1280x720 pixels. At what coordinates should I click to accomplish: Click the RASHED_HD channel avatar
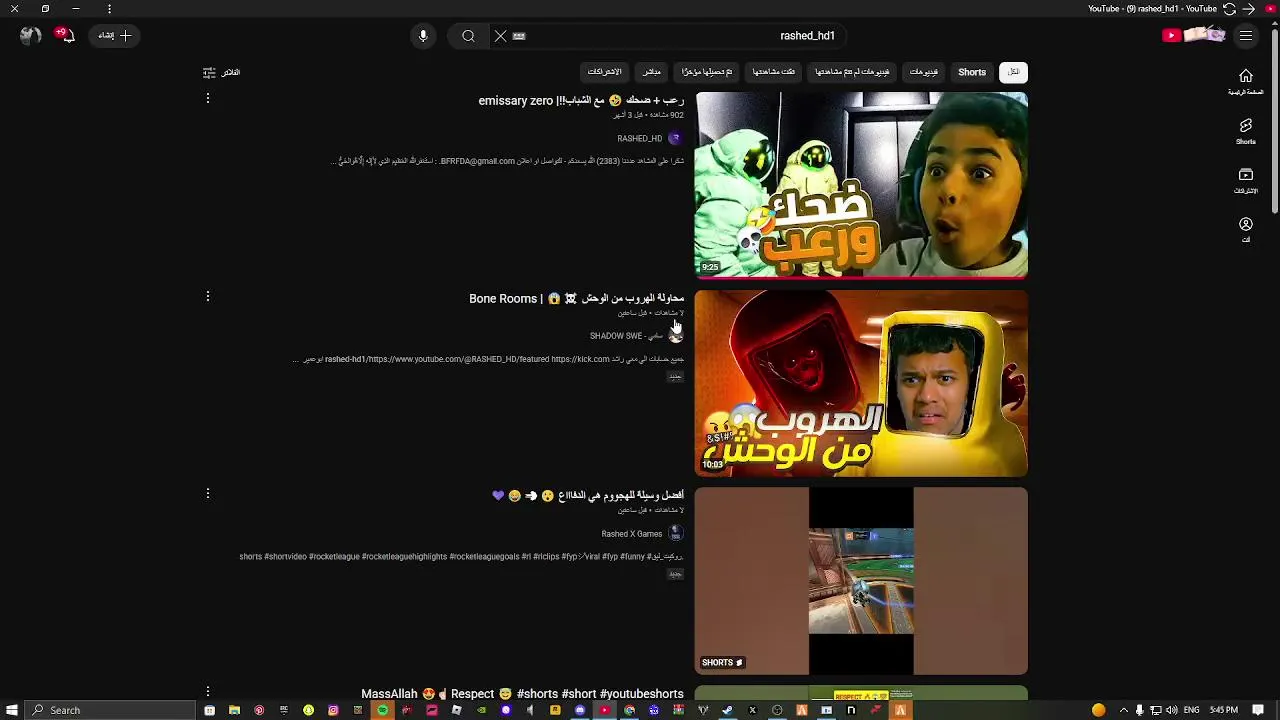tap(675, 139)
